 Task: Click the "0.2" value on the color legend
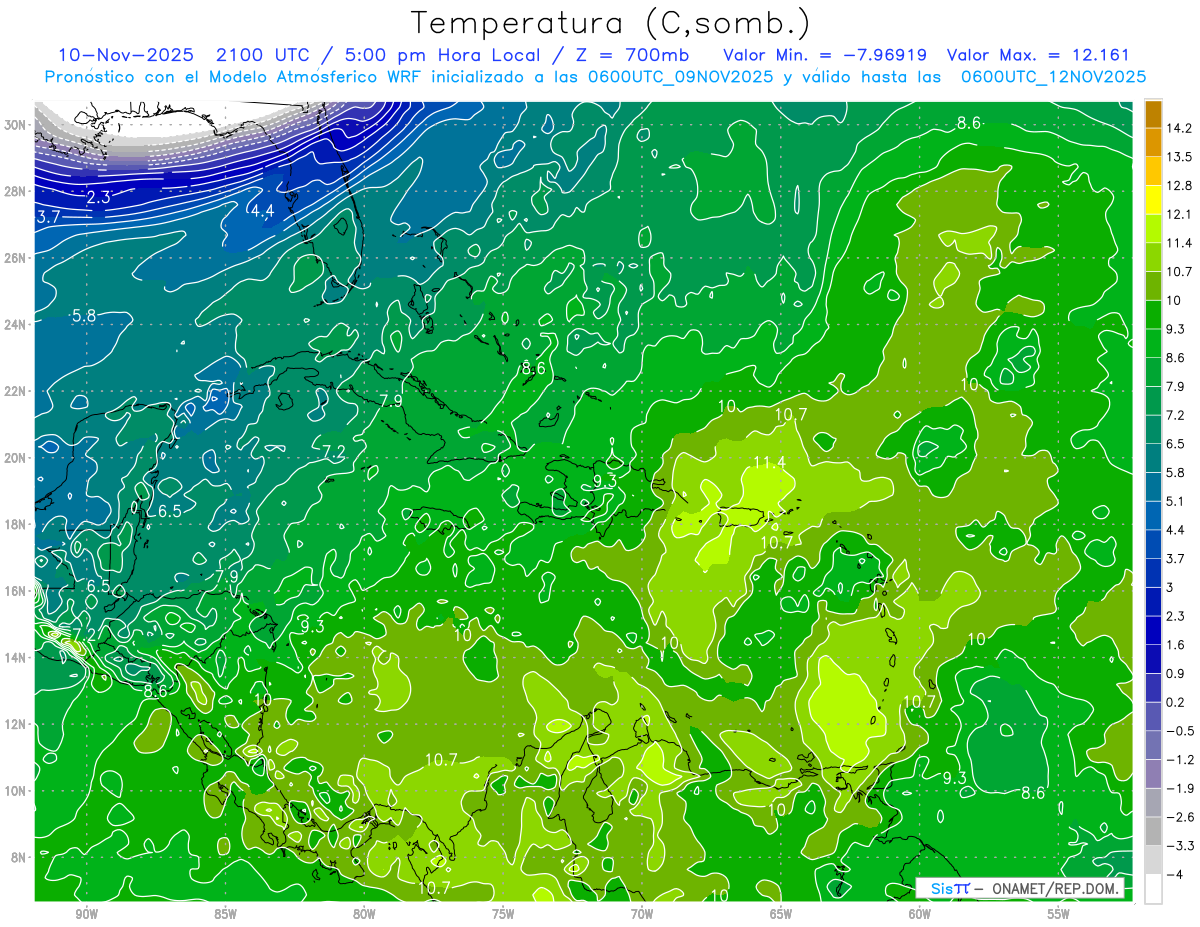click(x=1177, y=702)
